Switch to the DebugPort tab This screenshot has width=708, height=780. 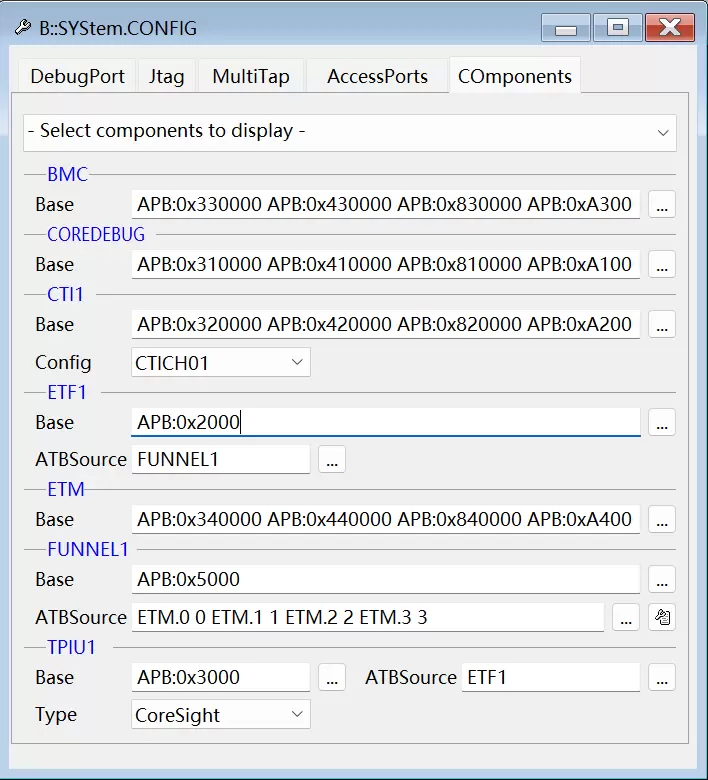tap(78, 77)
